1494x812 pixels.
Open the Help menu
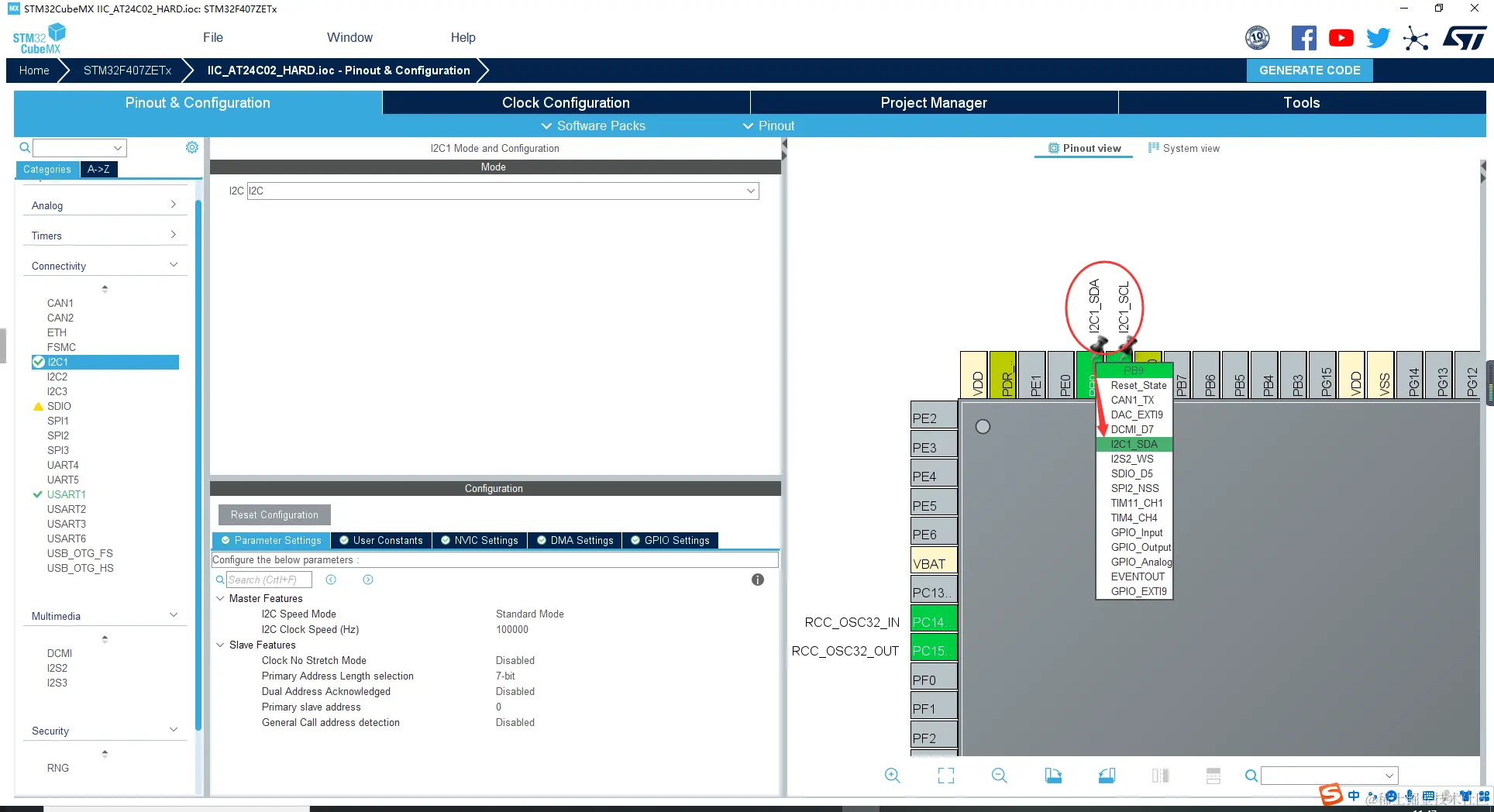coord(463,37)
